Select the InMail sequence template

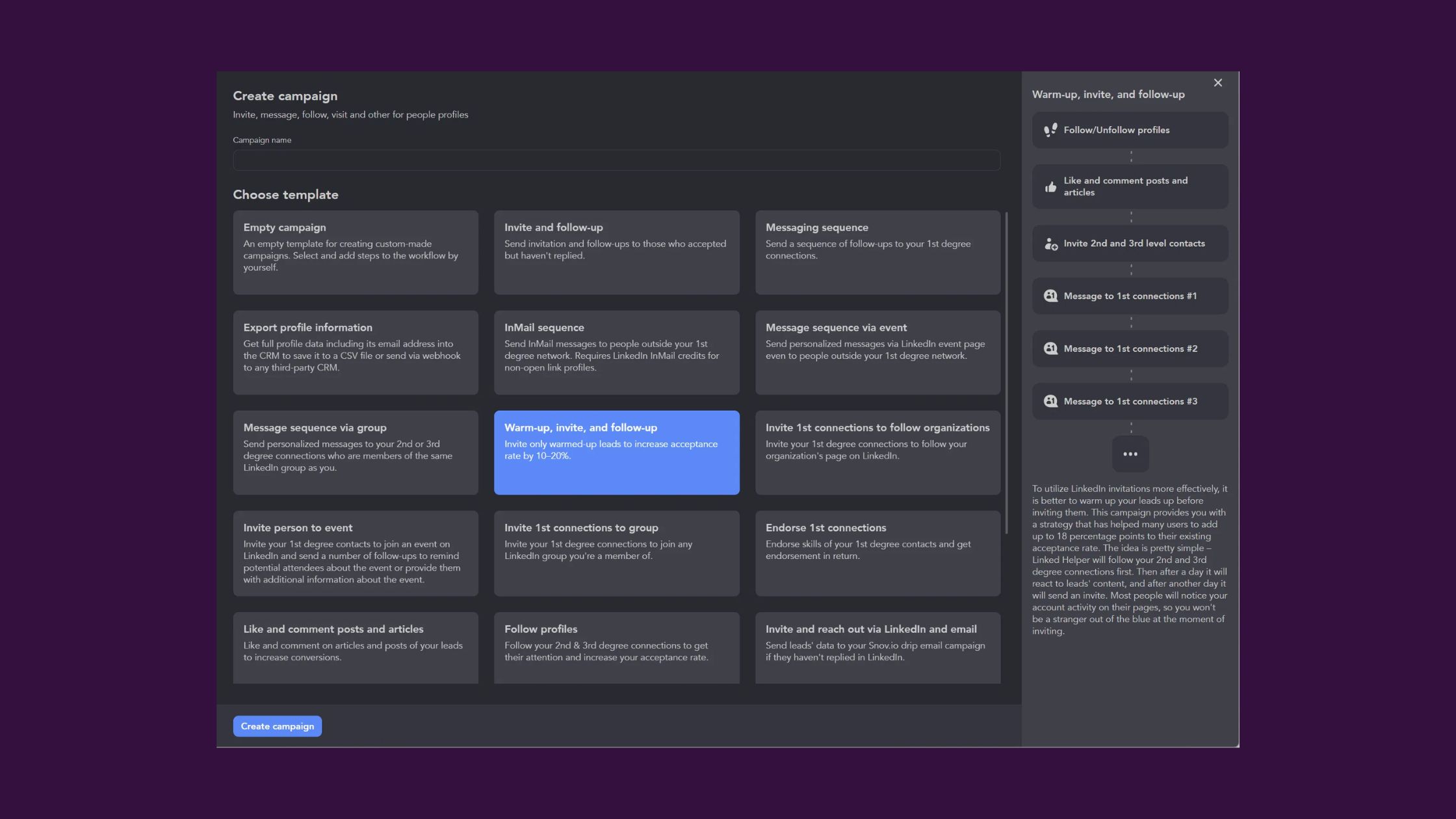click(616, 352)
